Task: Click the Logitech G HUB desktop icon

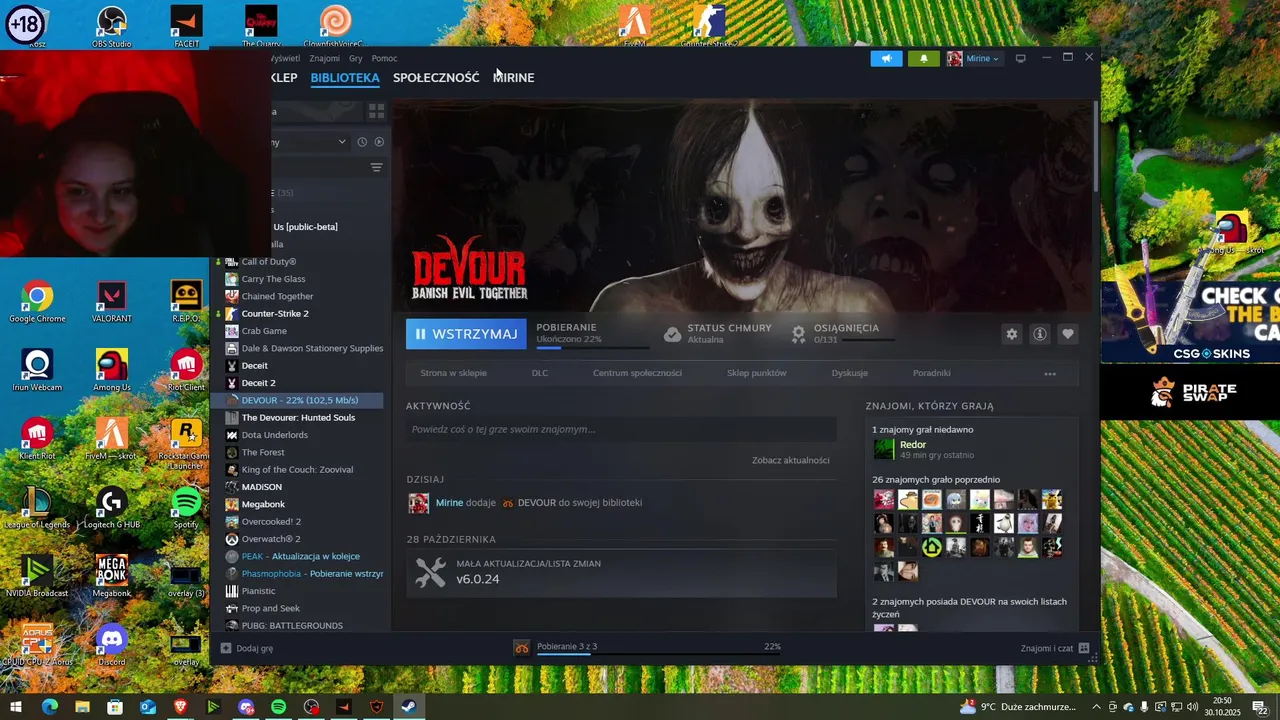Action: coord(112,508)
